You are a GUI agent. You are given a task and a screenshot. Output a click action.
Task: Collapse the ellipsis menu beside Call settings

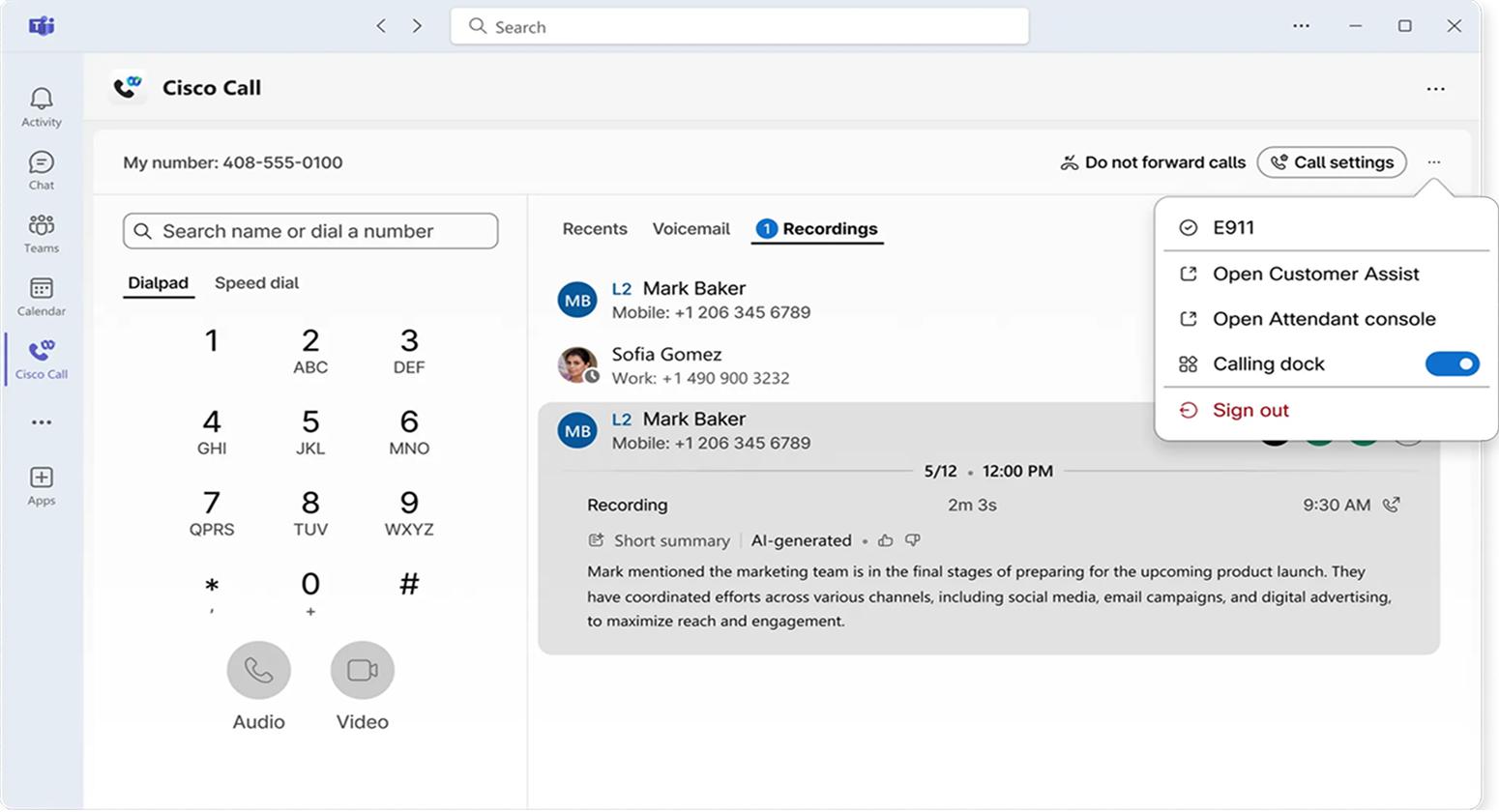click(x=1433, y=162)
